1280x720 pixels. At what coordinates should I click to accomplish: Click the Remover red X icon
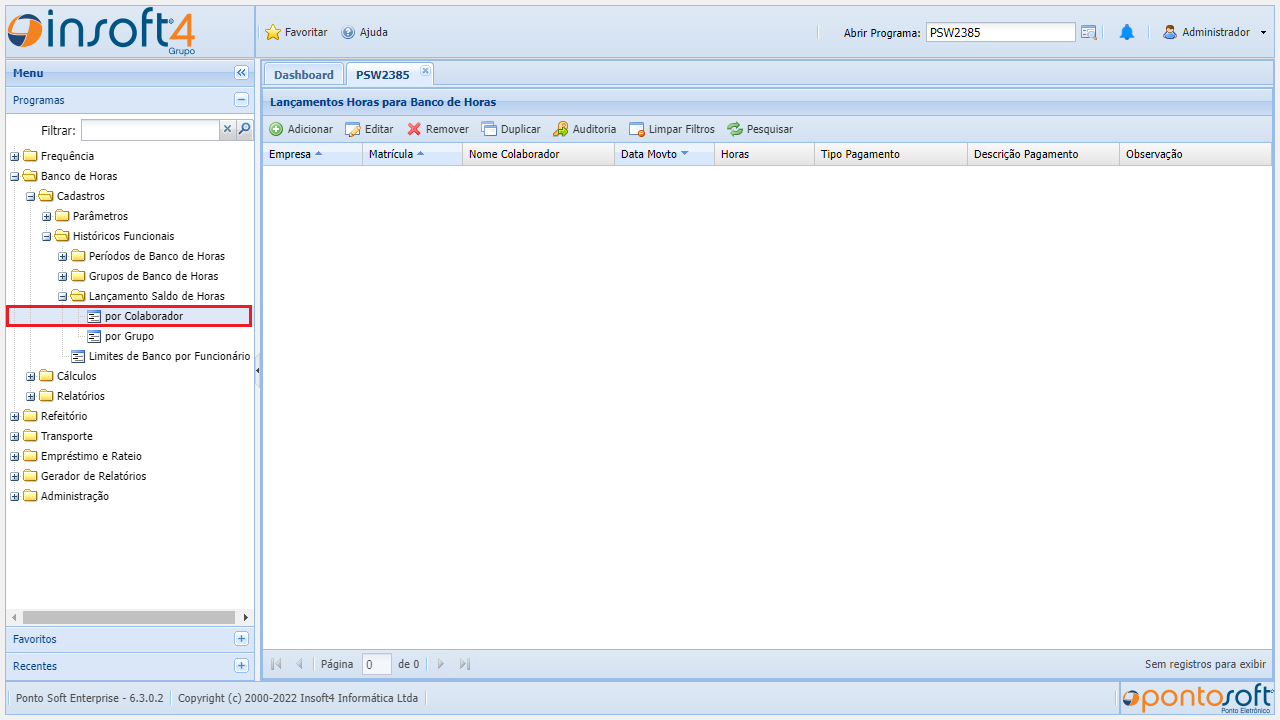414,129
